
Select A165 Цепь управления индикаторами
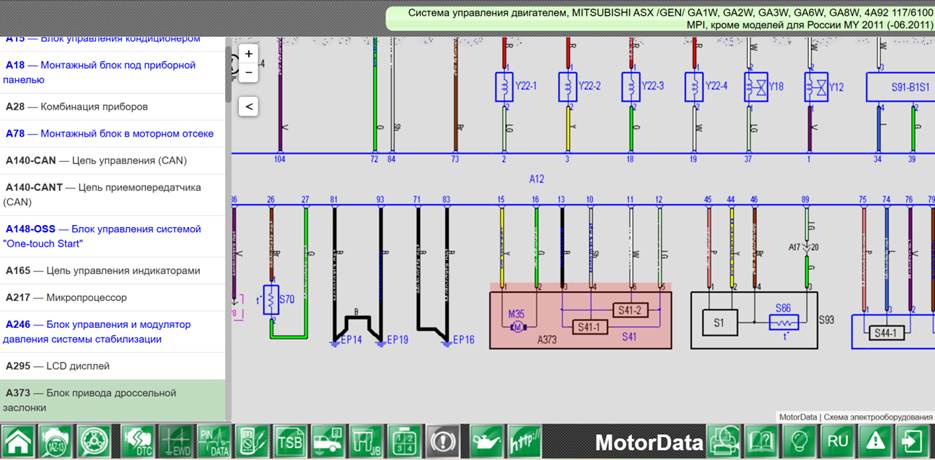pos(112,271)
